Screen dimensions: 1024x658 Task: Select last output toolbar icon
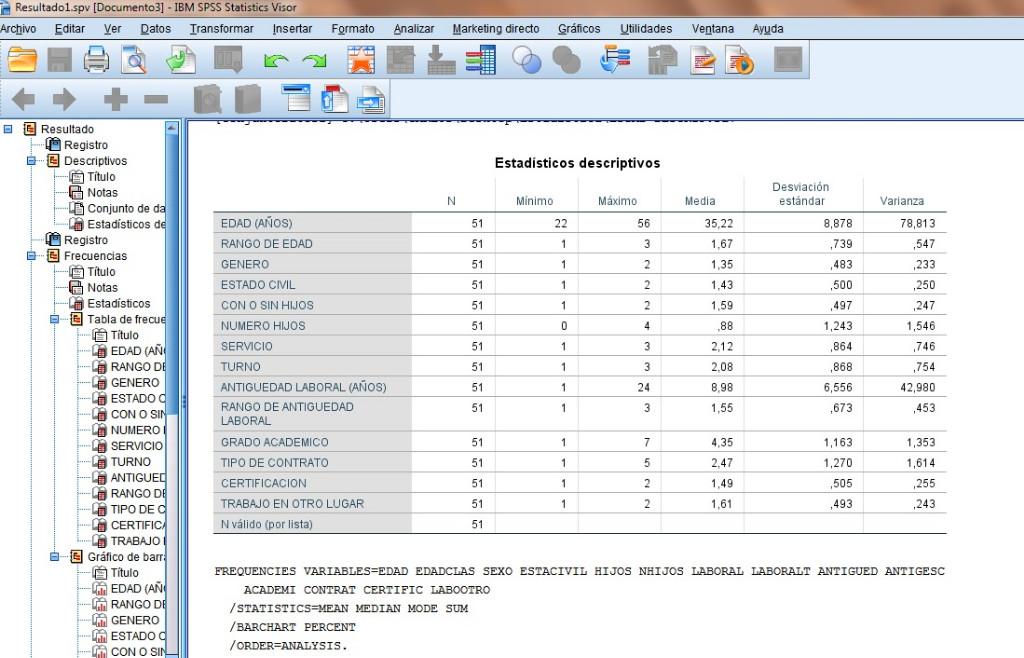point(615,60)
